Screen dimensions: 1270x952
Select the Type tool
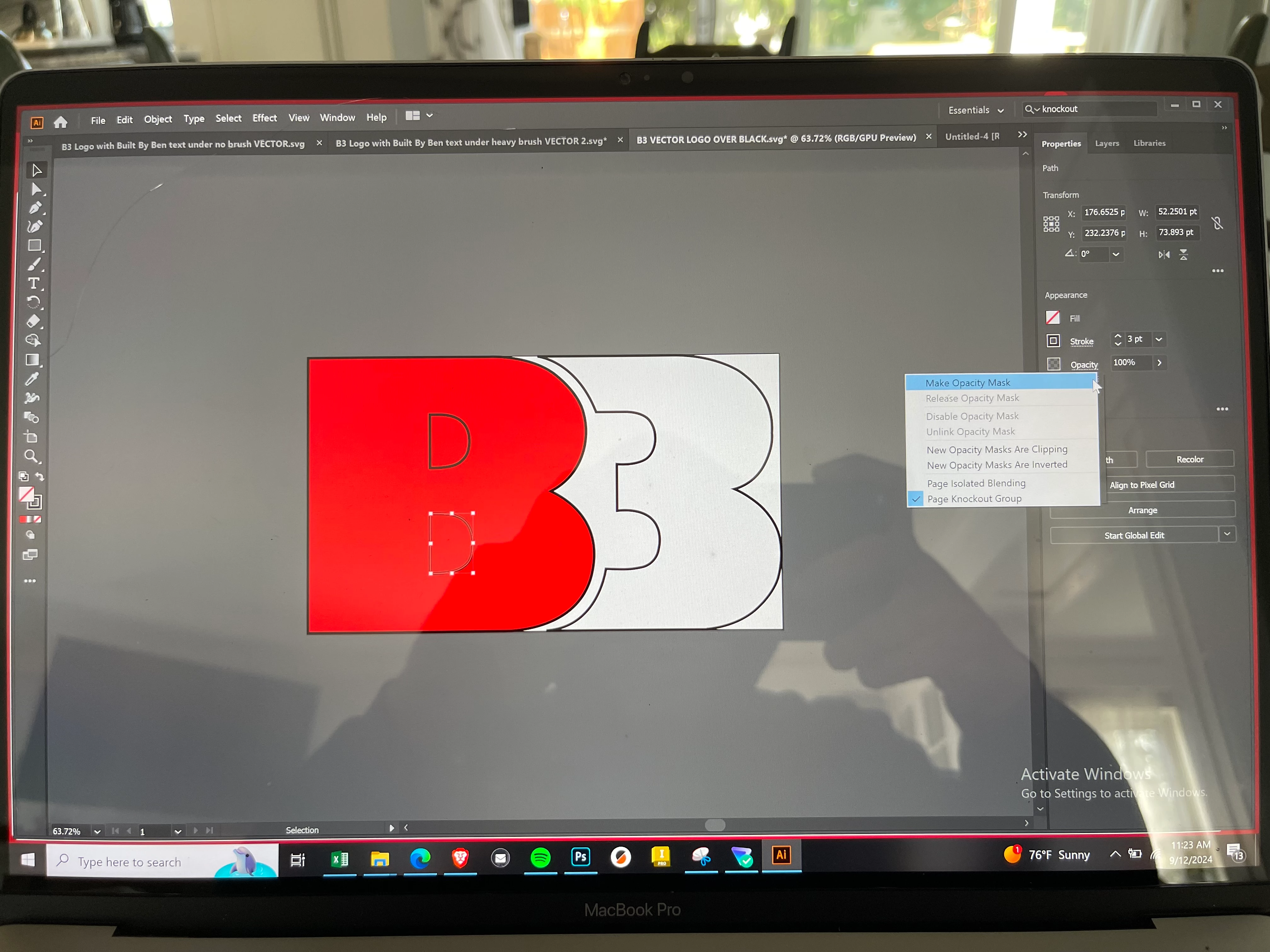[x=34, y=283]
